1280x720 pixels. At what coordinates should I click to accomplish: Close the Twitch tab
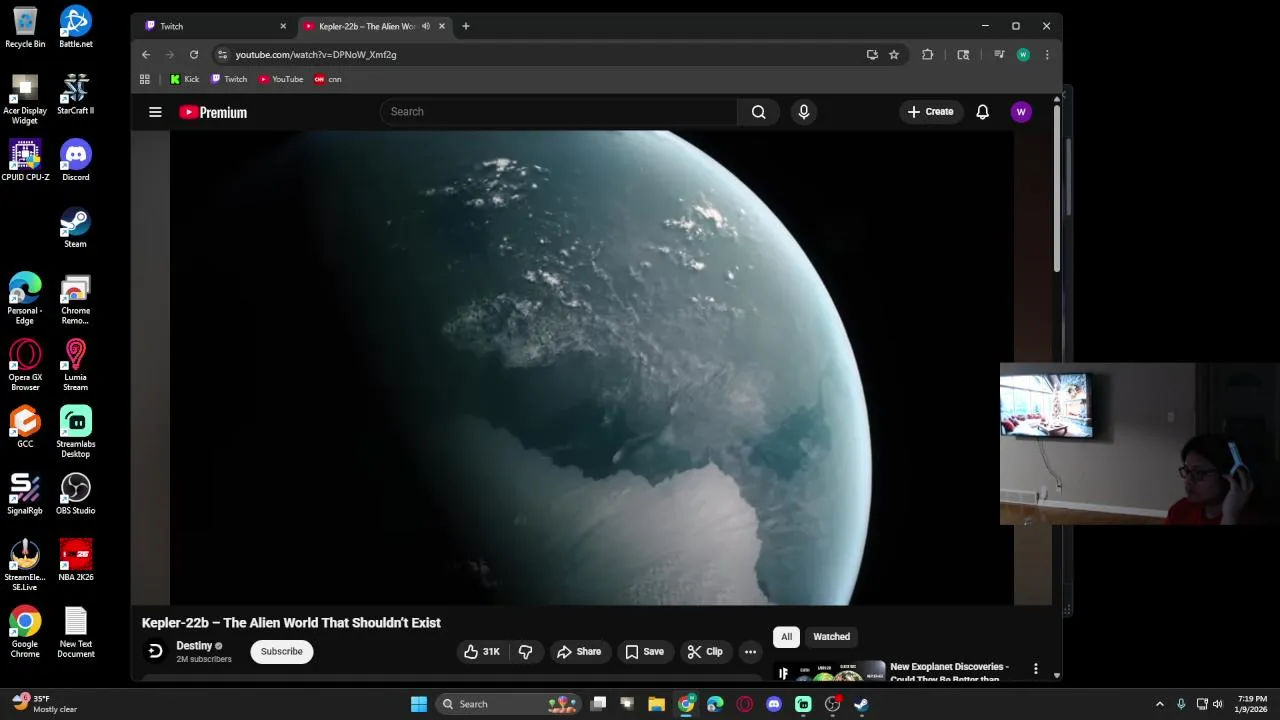[283, 26]
